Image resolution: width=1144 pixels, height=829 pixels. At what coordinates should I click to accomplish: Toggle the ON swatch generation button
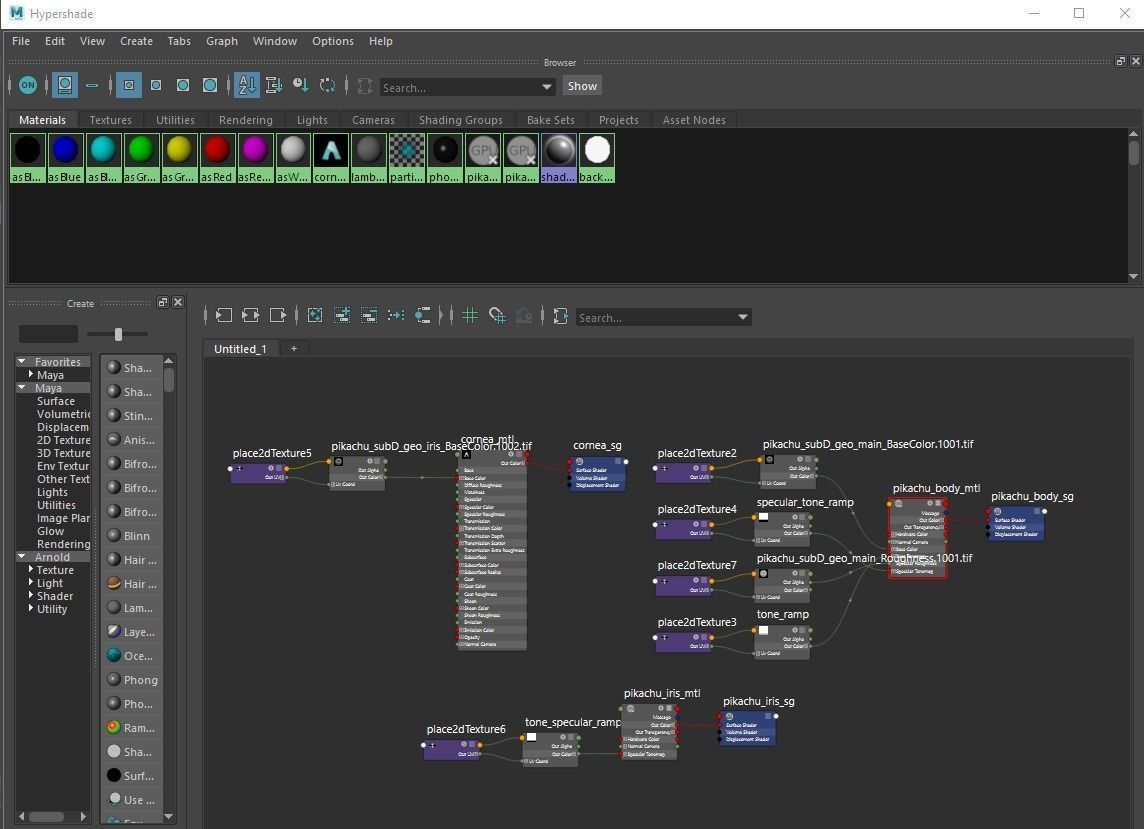pos(28,85)
